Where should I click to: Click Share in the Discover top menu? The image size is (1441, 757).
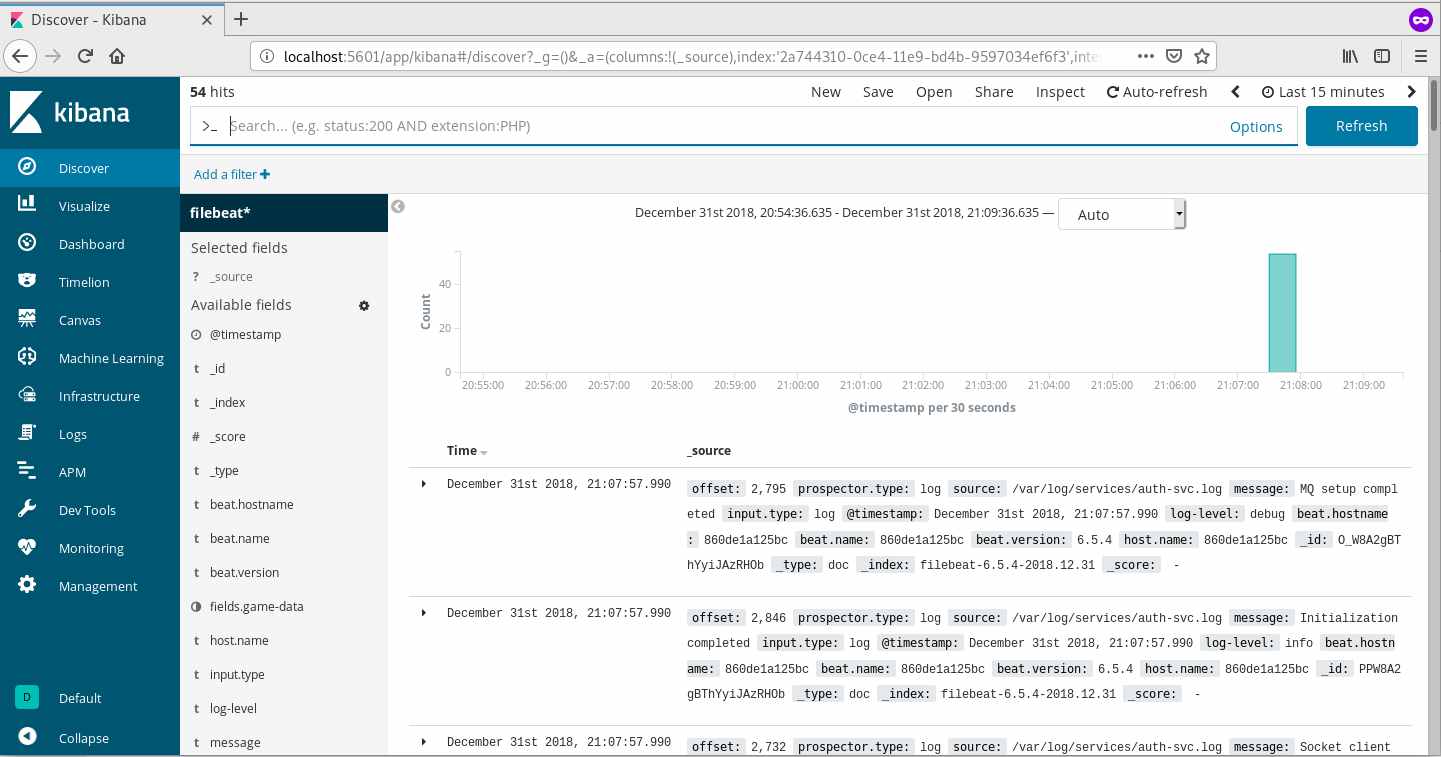(994, 92)
